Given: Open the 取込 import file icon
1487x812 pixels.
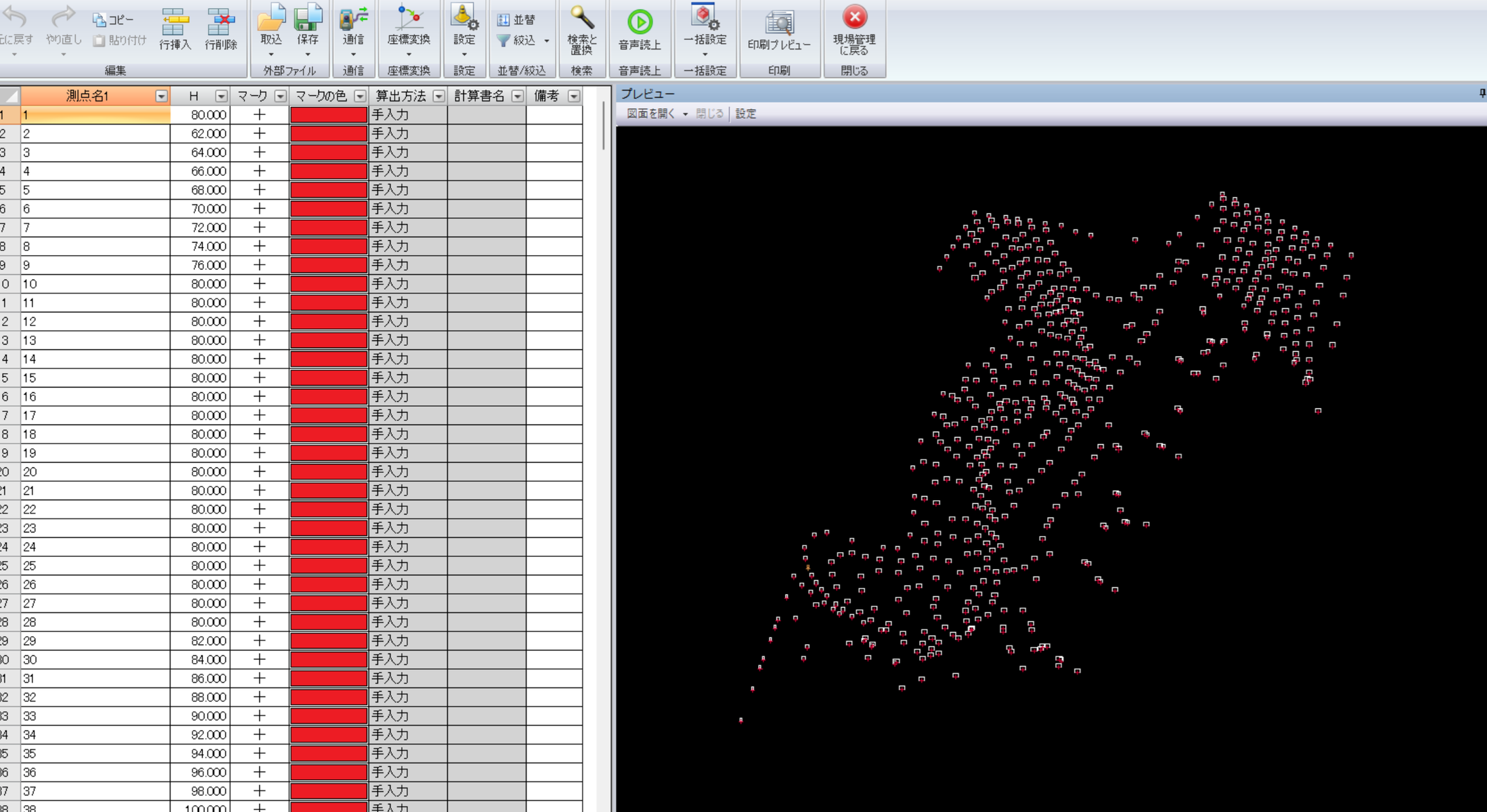Looking at the screenshot, I should 271,26.
